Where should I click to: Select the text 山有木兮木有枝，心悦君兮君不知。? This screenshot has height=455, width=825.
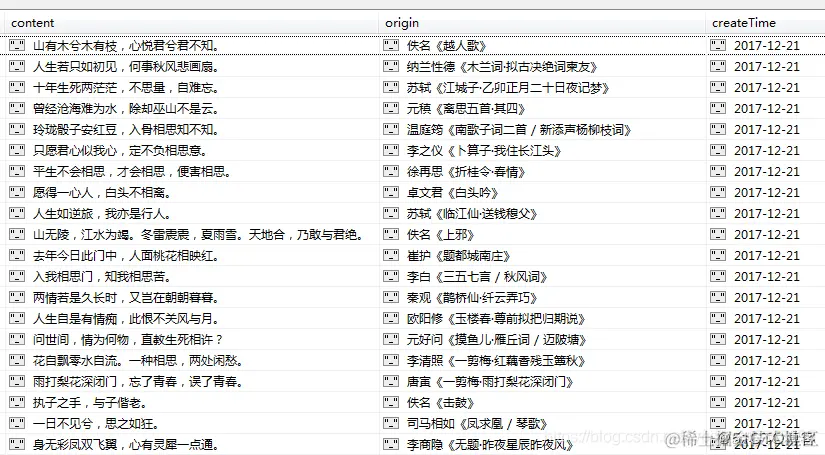[126, 46]
